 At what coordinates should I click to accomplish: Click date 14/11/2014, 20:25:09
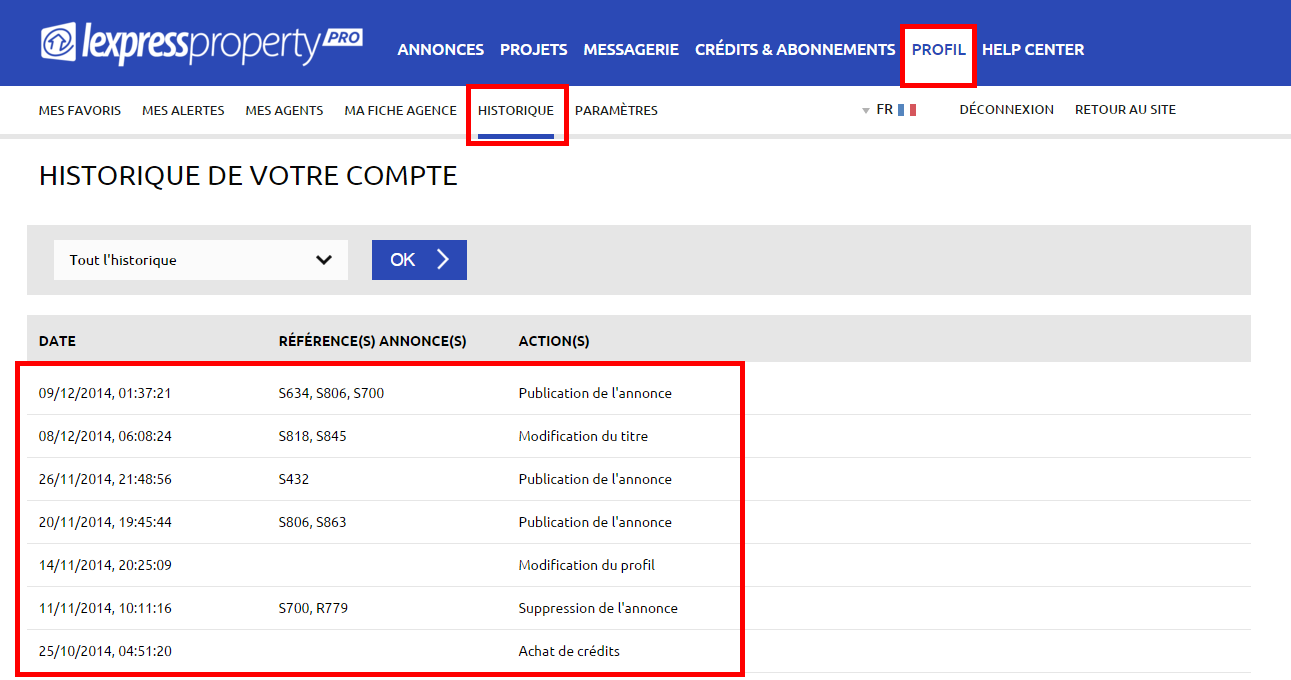click(x=105, y=565)
